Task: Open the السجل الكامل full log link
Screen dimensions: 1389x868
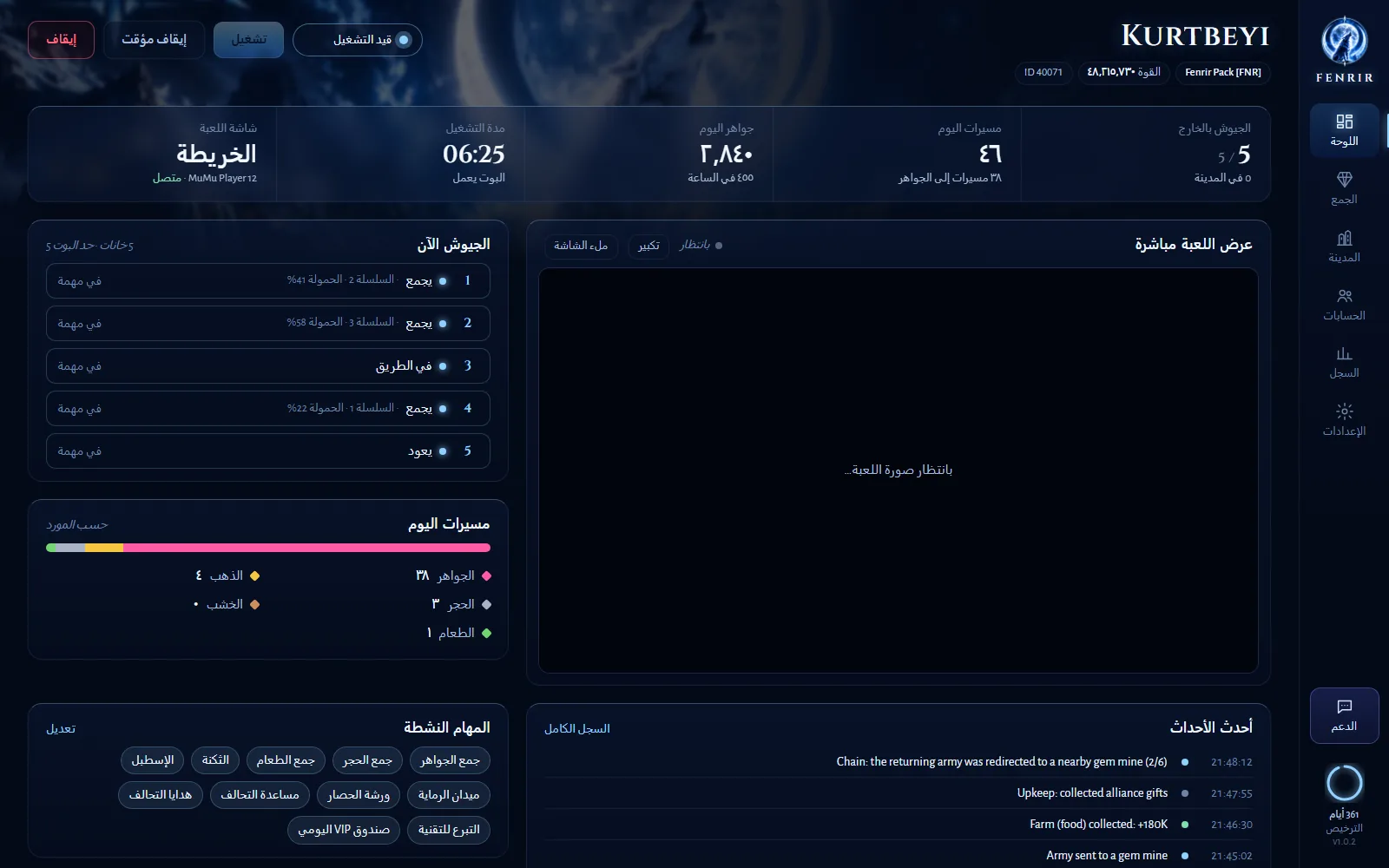Action: click(577, 729)
